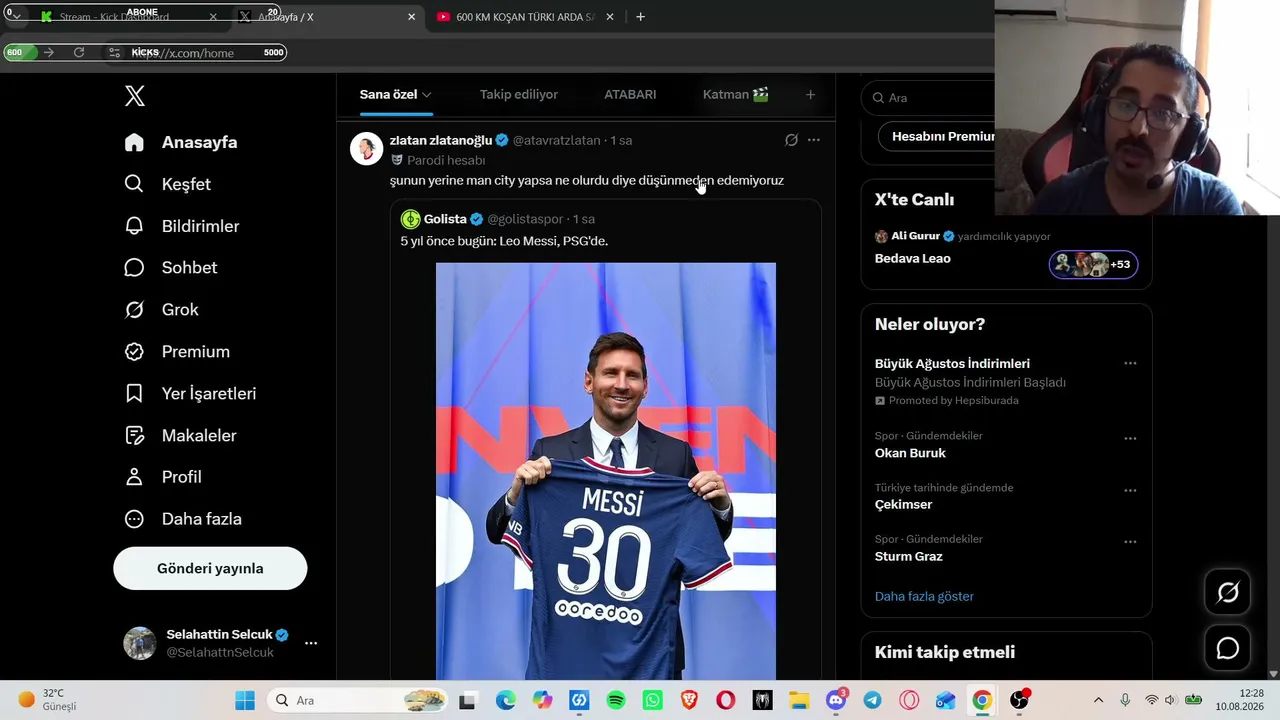The image size is (1280, 720).
Task: Switch to Katman tab
Action: pyautogui.click(x=736, y=95)
